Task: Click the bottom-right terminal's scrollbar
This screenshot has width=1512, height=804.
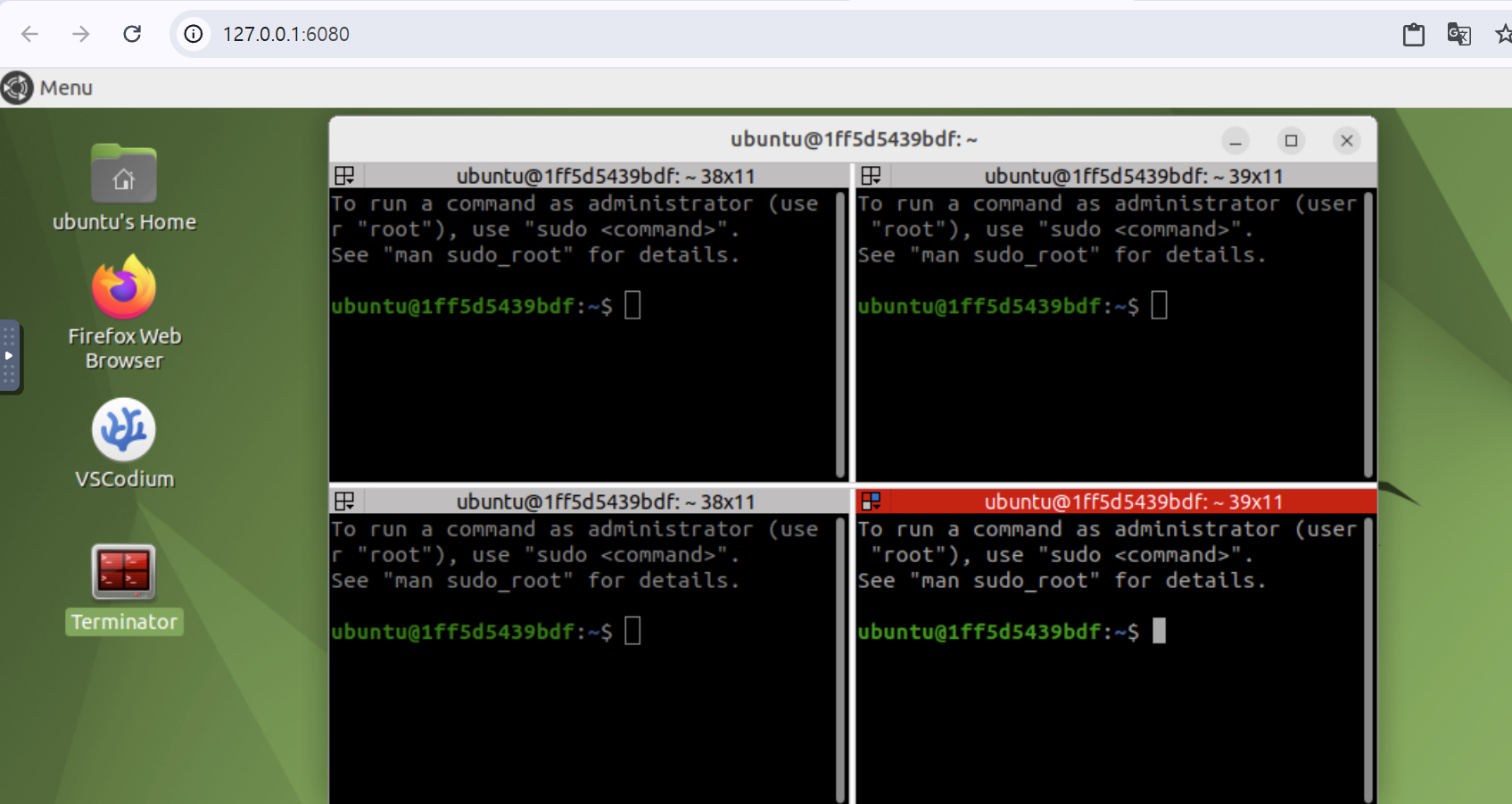Action: click(x=1368, y=660)
